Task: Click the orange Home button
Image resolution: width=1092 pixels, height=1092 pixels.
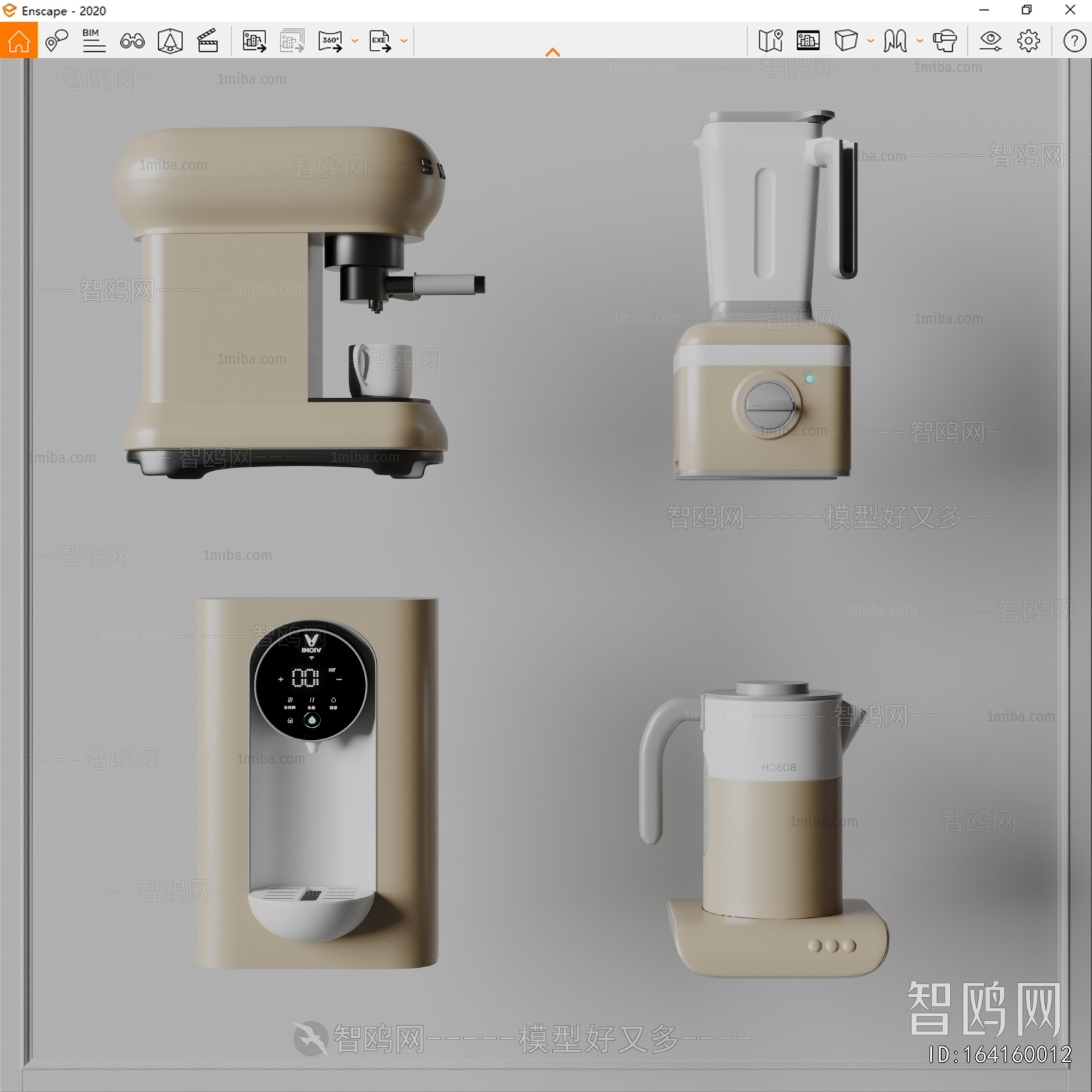Action: pos(18,40)
